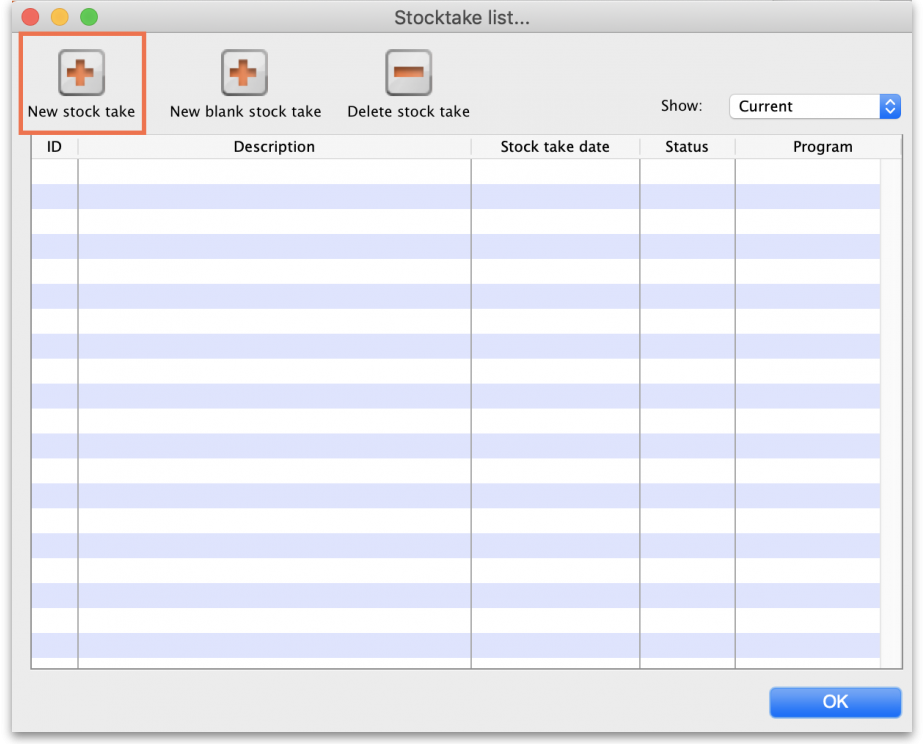Open the Show dropdown set to Current

click(x=805, y=107)
